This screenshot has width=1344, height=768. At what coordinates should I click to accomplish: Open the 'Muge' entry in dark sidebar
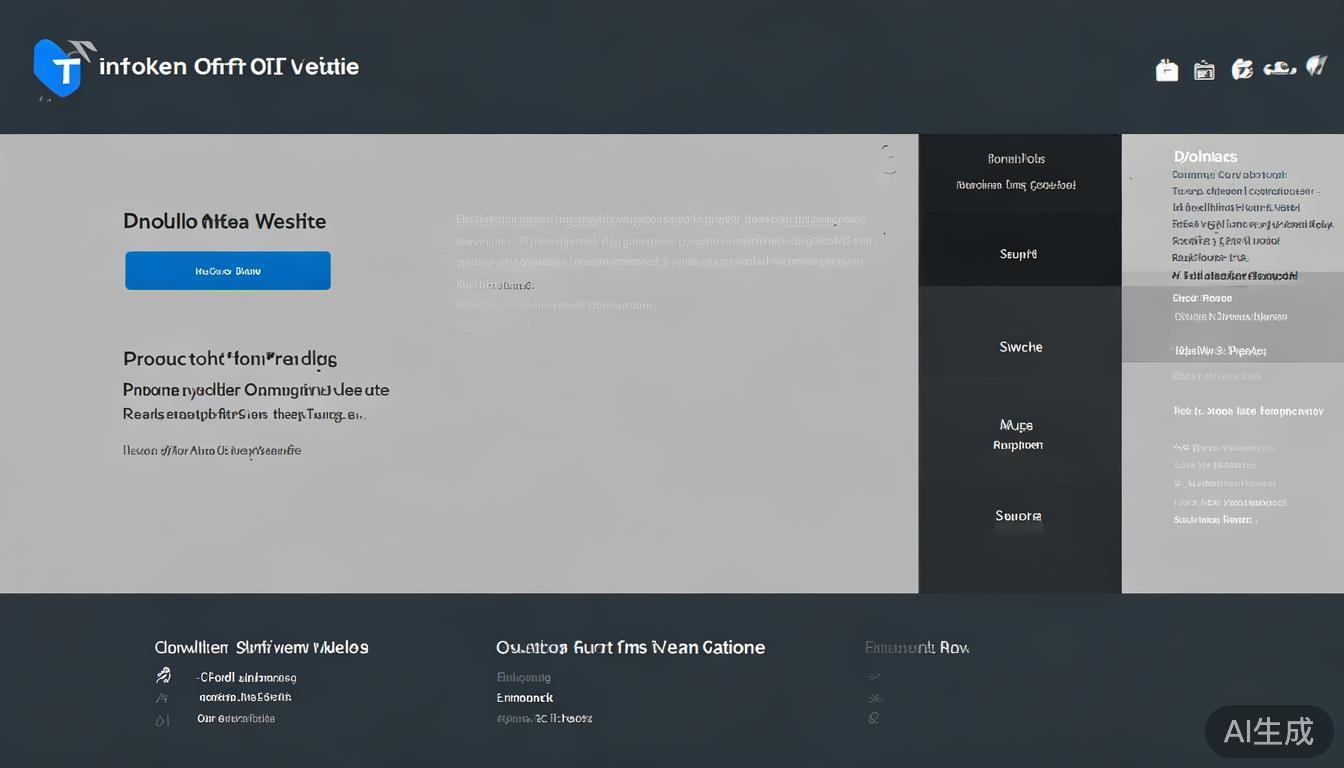1017,425
